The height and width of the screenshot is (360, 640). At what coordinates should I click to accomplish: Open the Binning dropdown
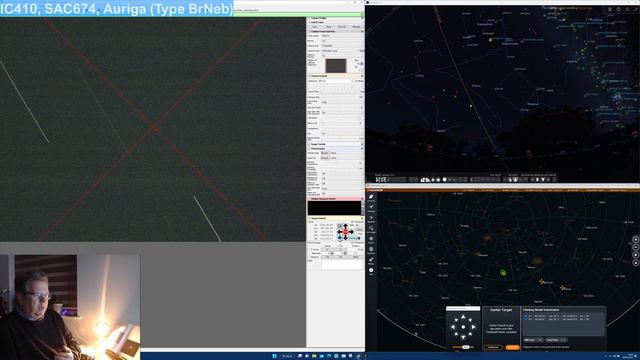point(342,41)
